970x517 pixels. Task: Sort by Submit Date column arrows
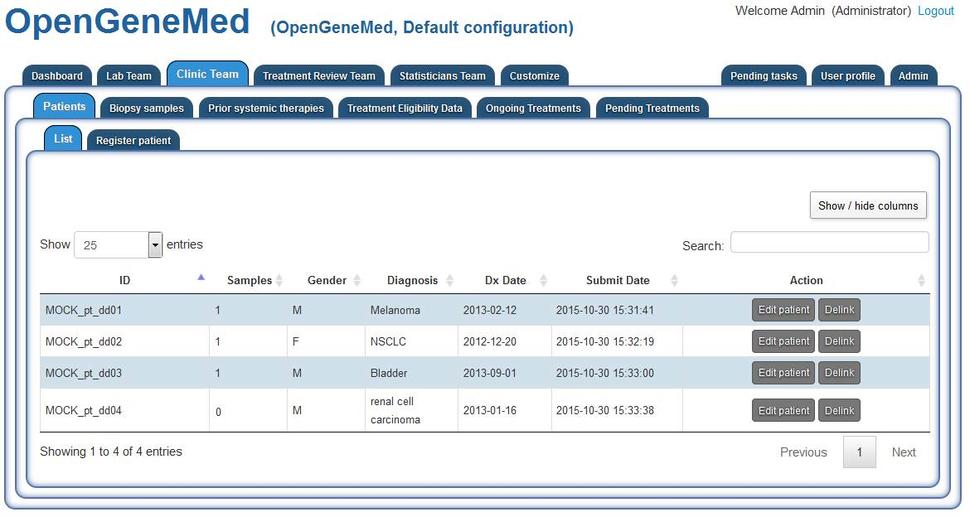[x=674, y=281]
